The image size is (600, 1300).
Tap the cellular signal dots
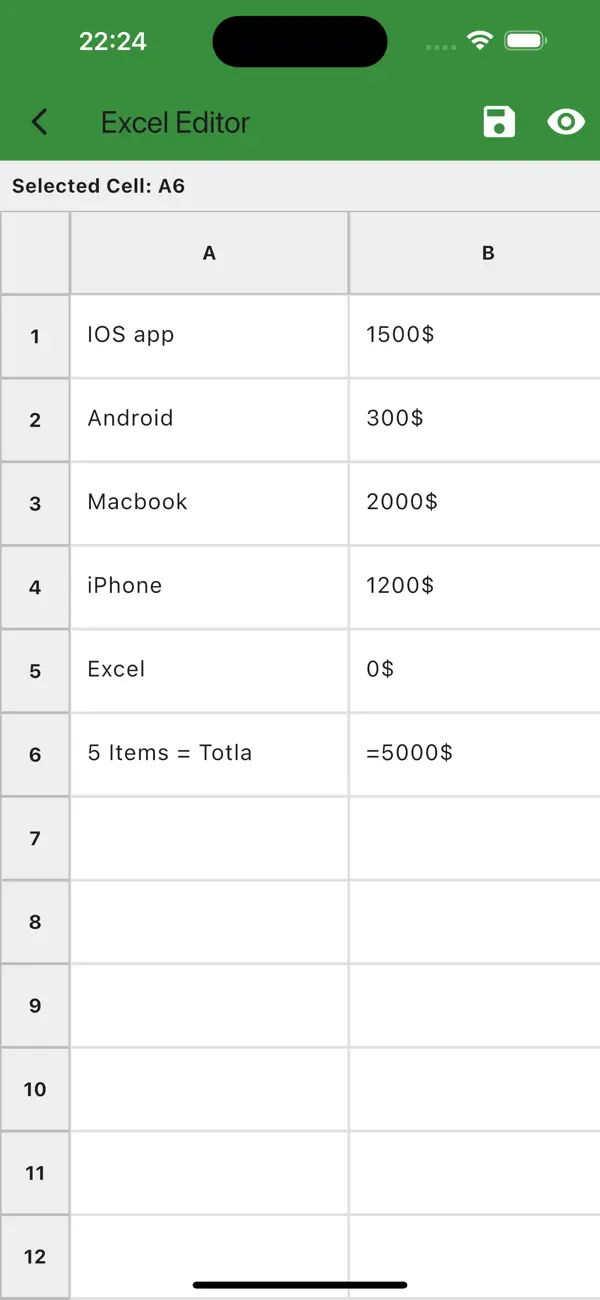pos(440,44)
